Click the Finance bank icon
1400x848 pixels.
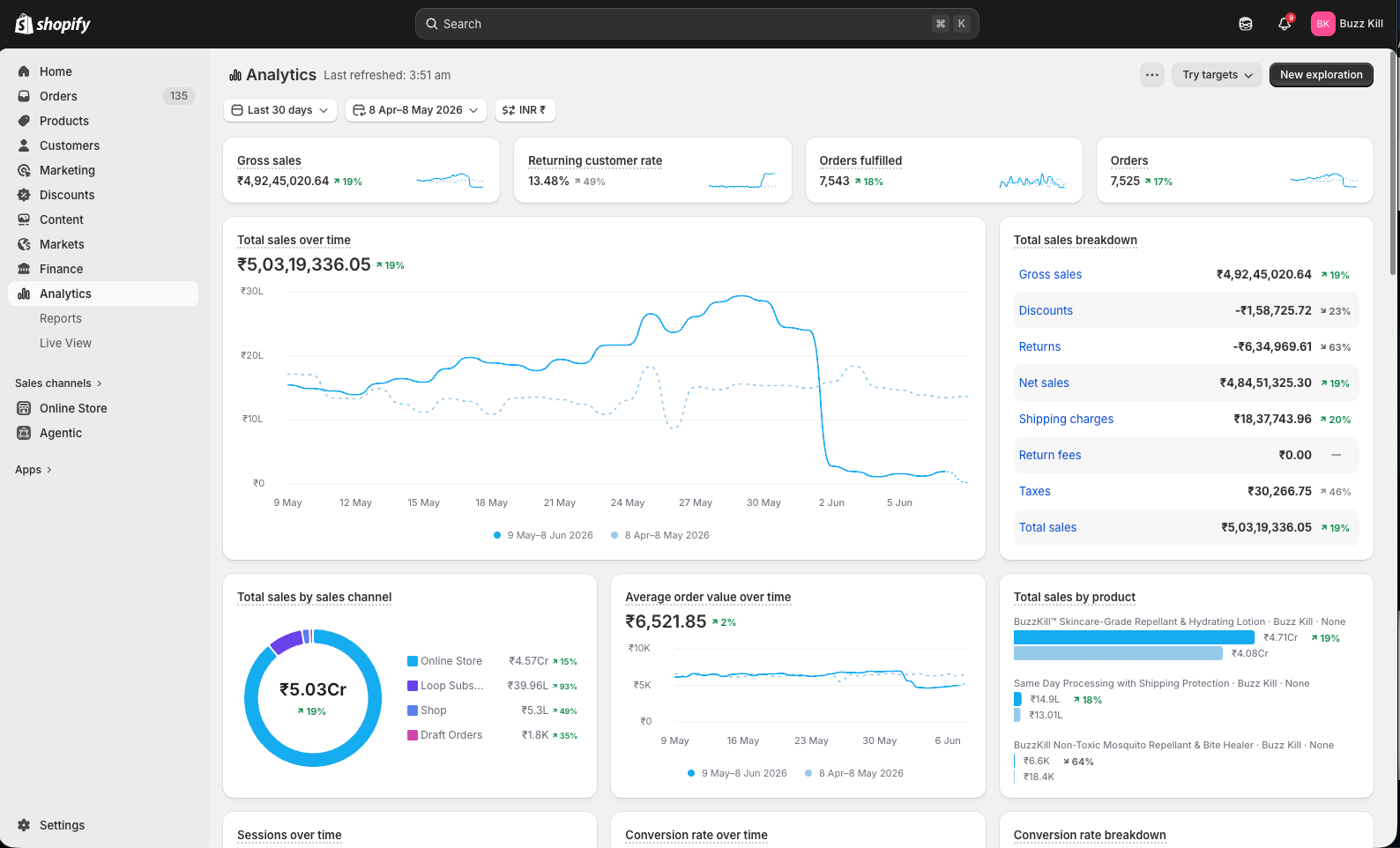pos(24,269)
